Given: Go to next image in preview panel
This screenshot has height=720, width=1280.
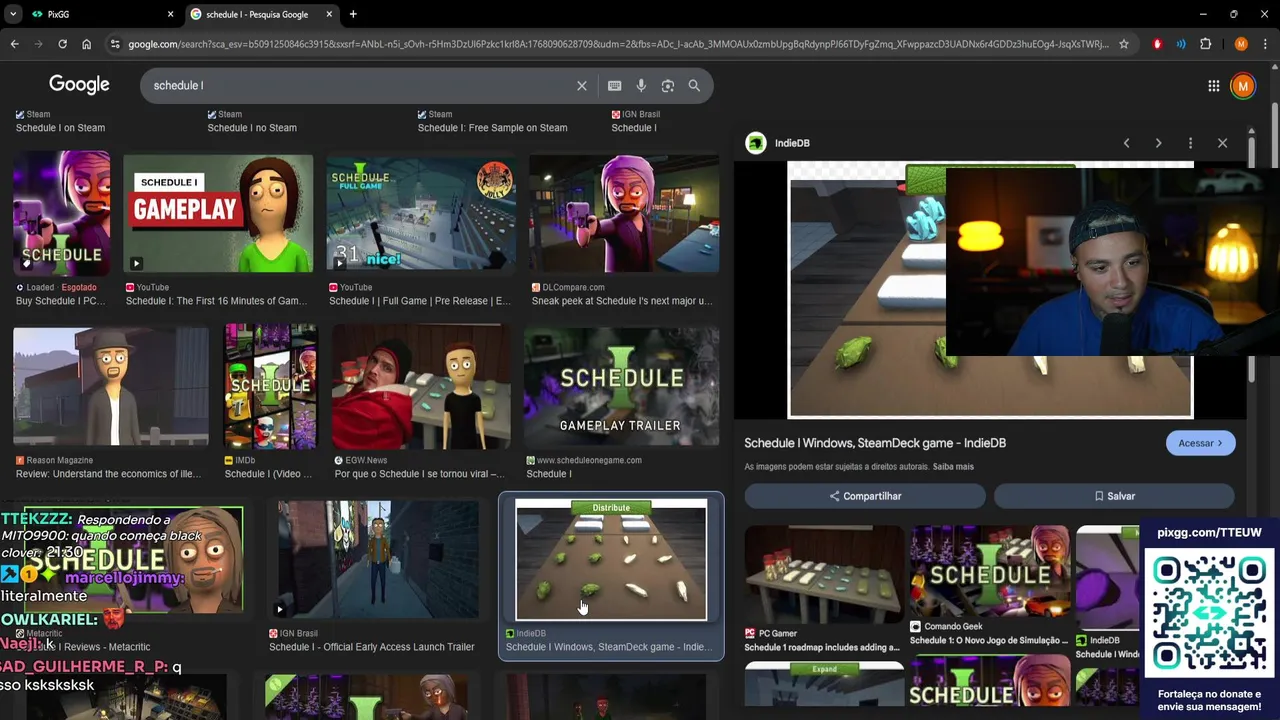Looking at the screenshot, I should pos(1158,143).
